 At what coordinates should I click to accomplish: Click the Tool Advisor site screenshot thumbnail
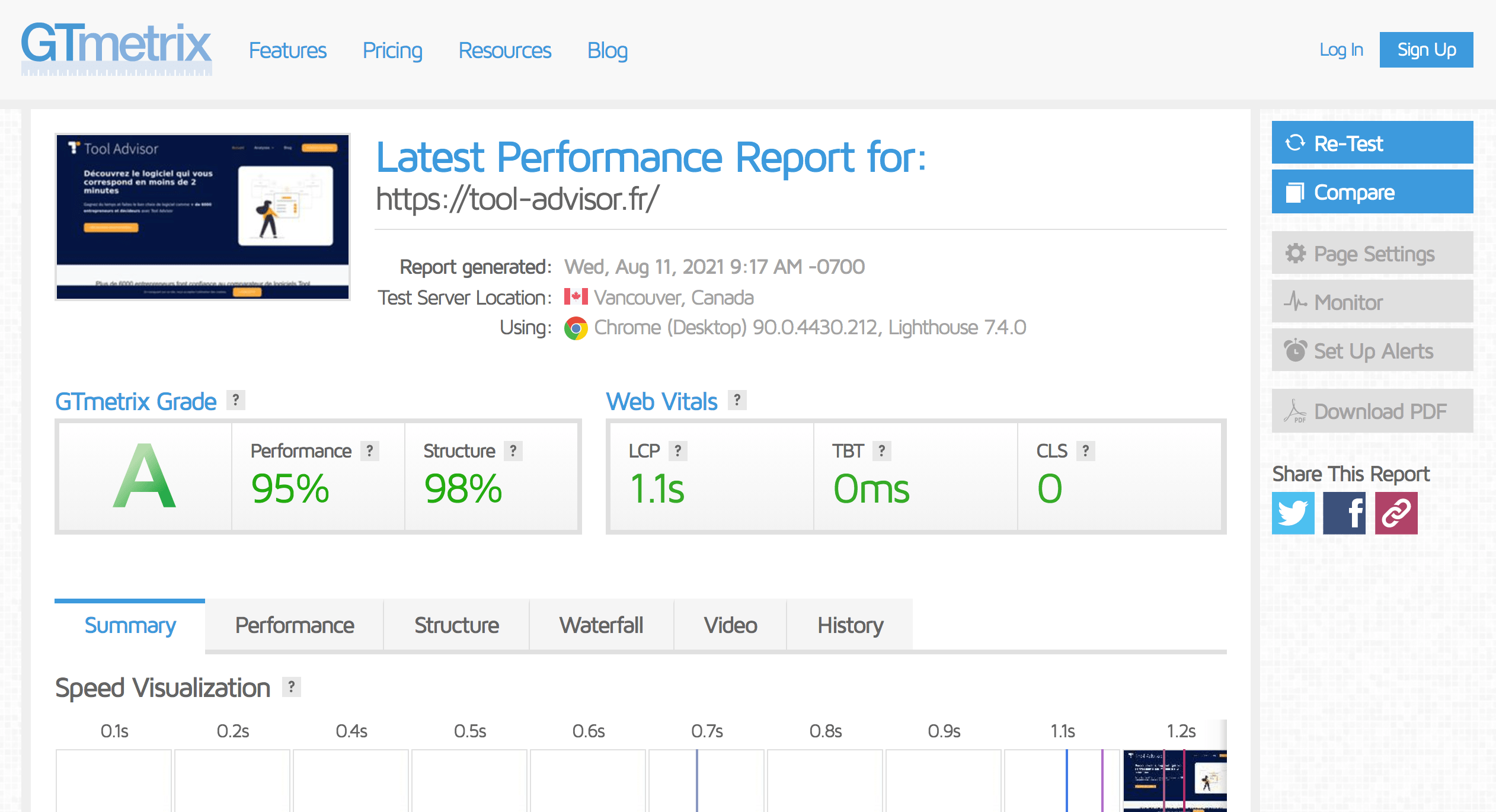tap(203, 217)
